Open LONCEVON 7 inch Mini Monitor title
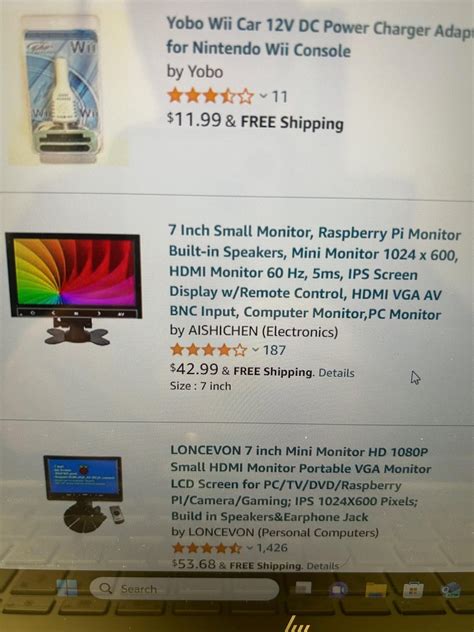The image size is (474, 632). pyautogui.click(x=301, y=483)
